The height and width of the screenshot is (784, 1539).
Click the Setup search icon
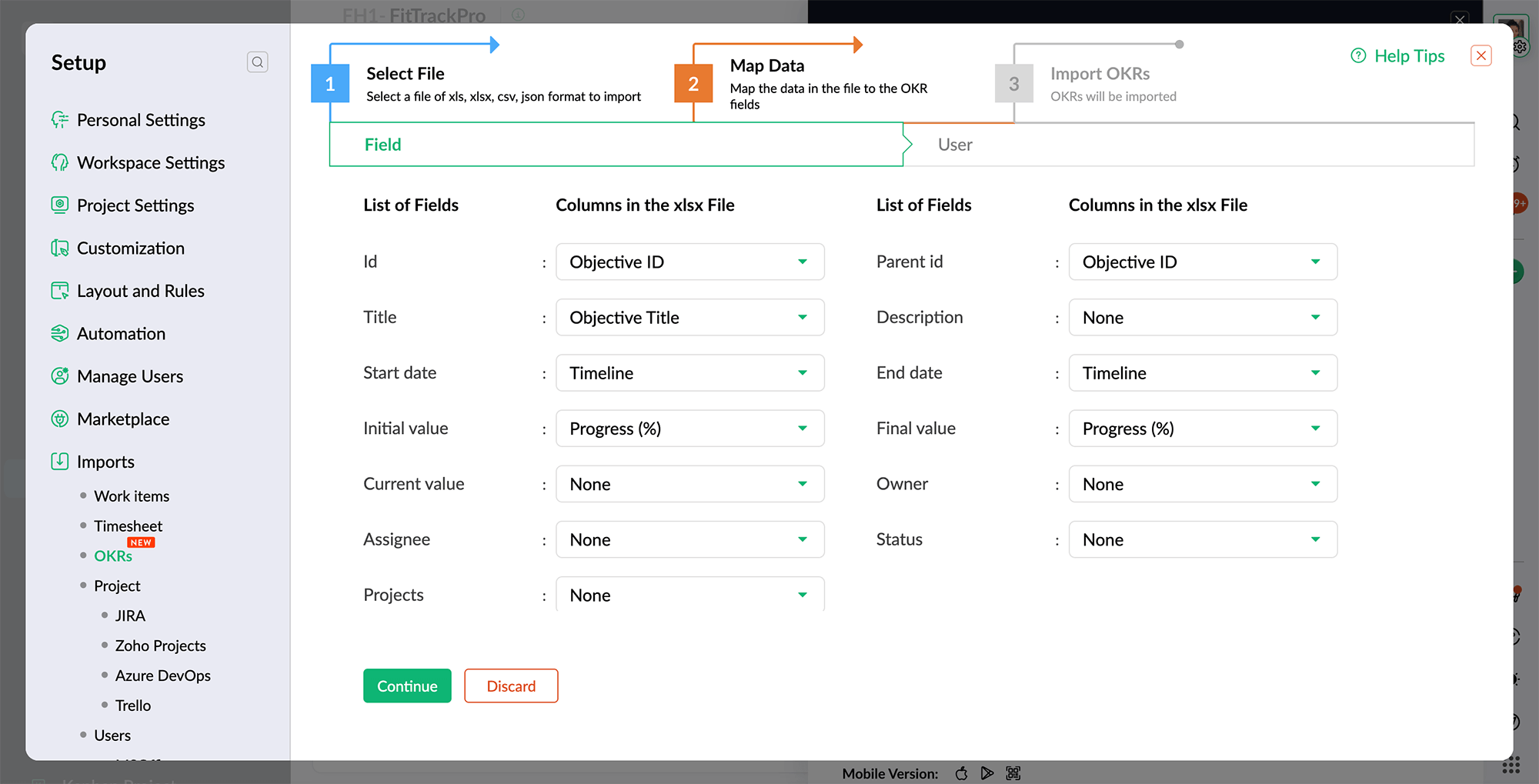(x=258, y=62)
